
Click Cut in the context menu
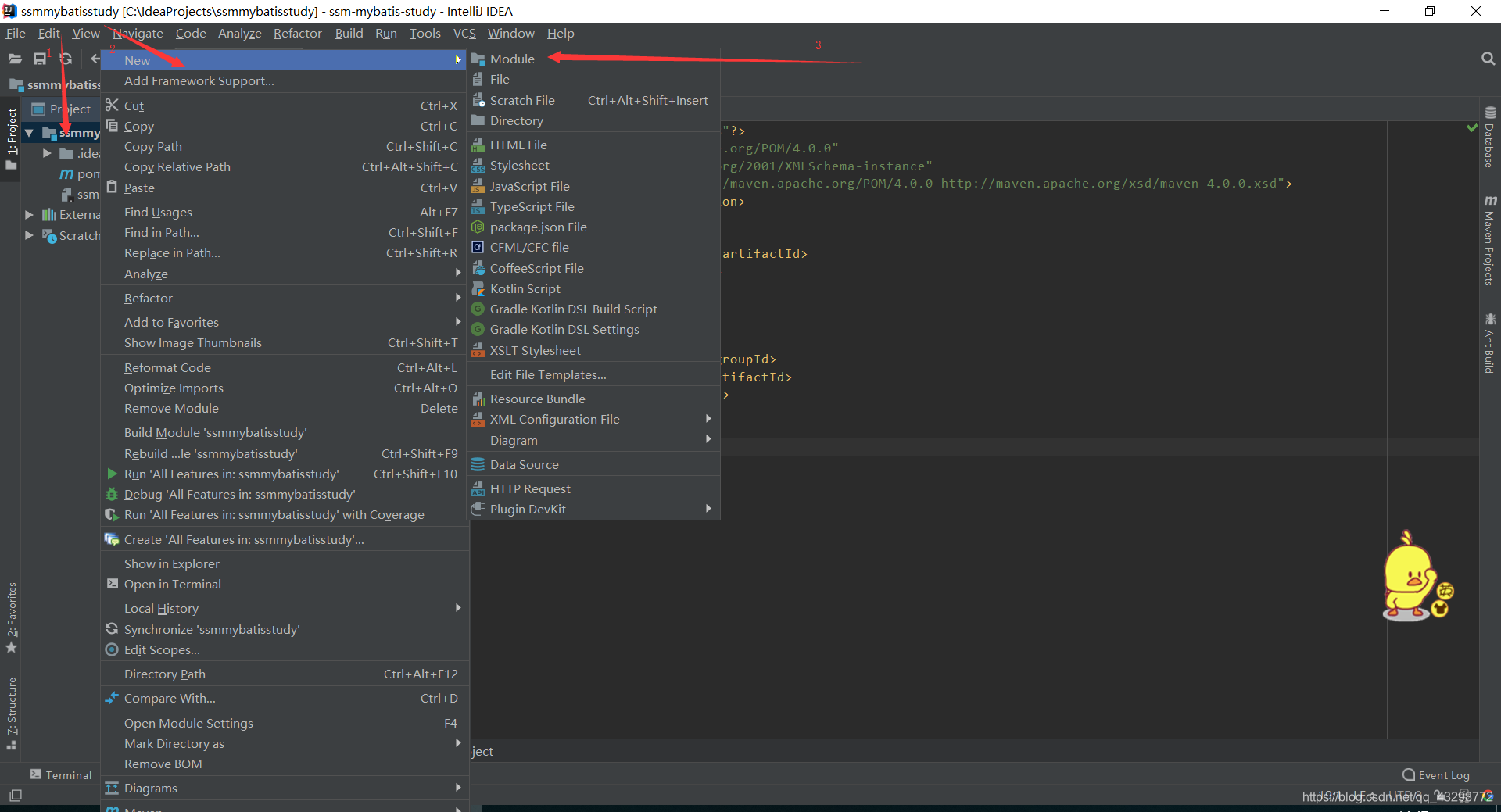(285, 106)
